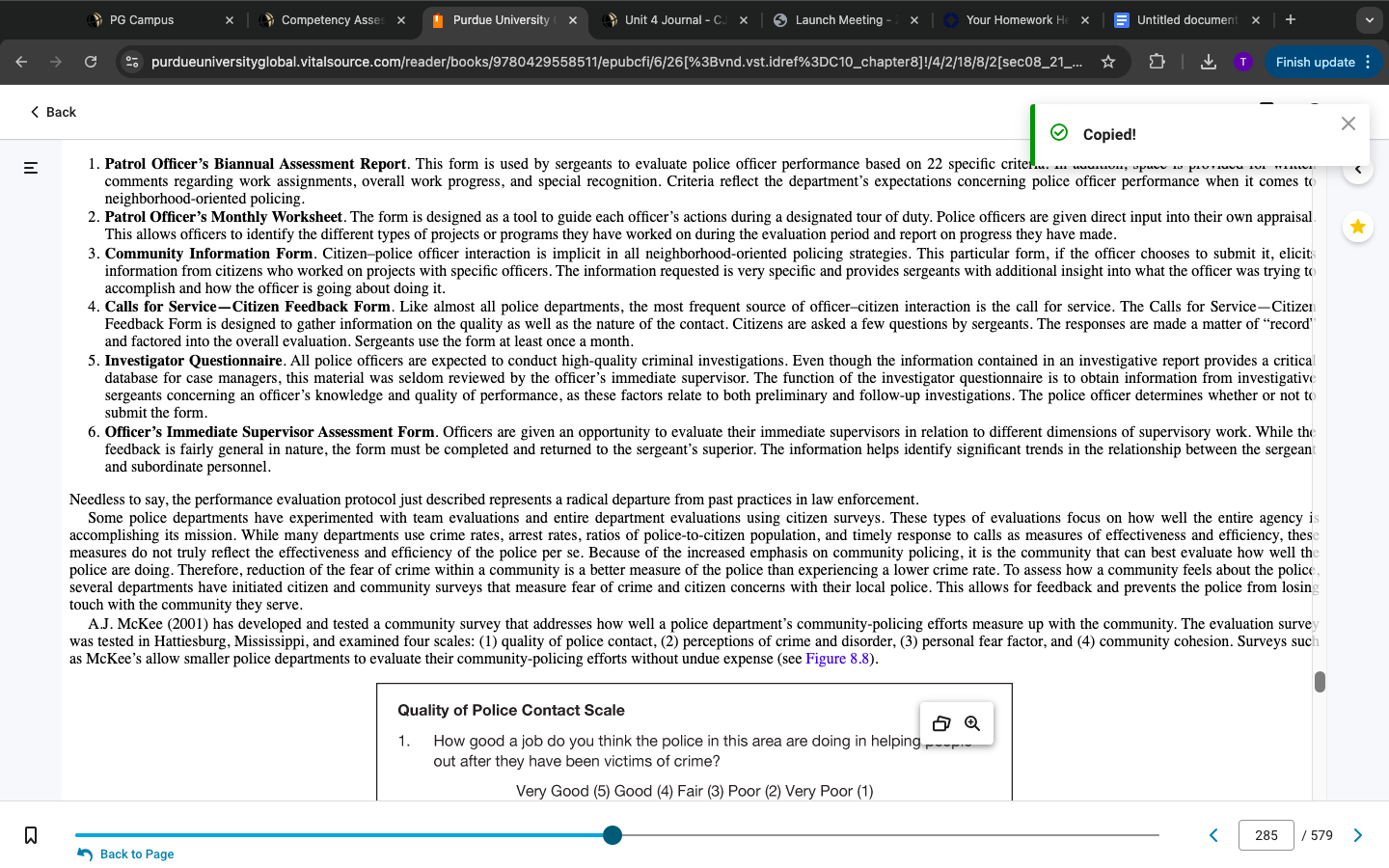Switch to the Unit 4 Journal tab
The image size is (1389, 868).
pos(675,20)
